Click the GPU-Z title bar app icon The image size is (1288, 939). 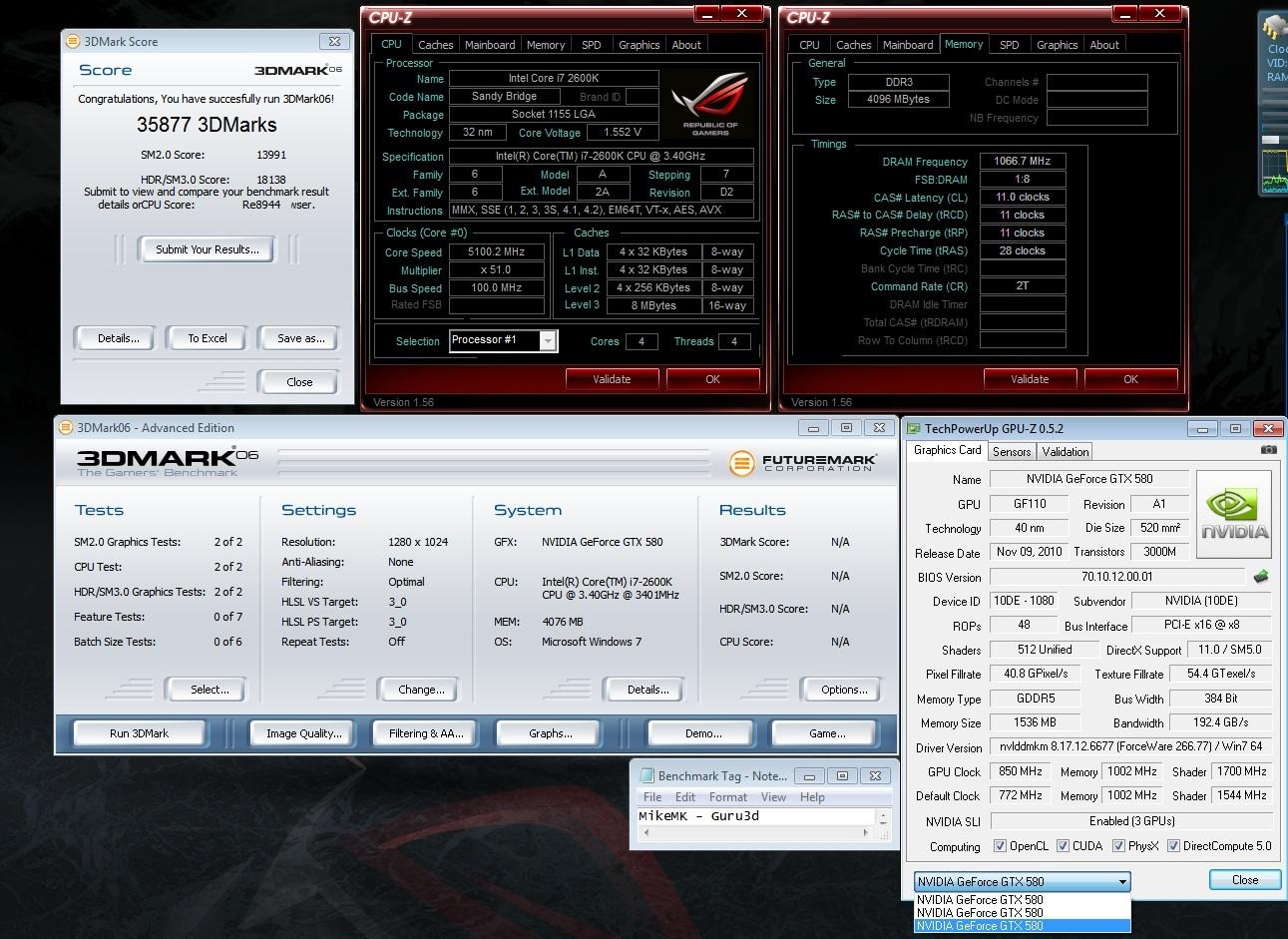pos(914,428)
